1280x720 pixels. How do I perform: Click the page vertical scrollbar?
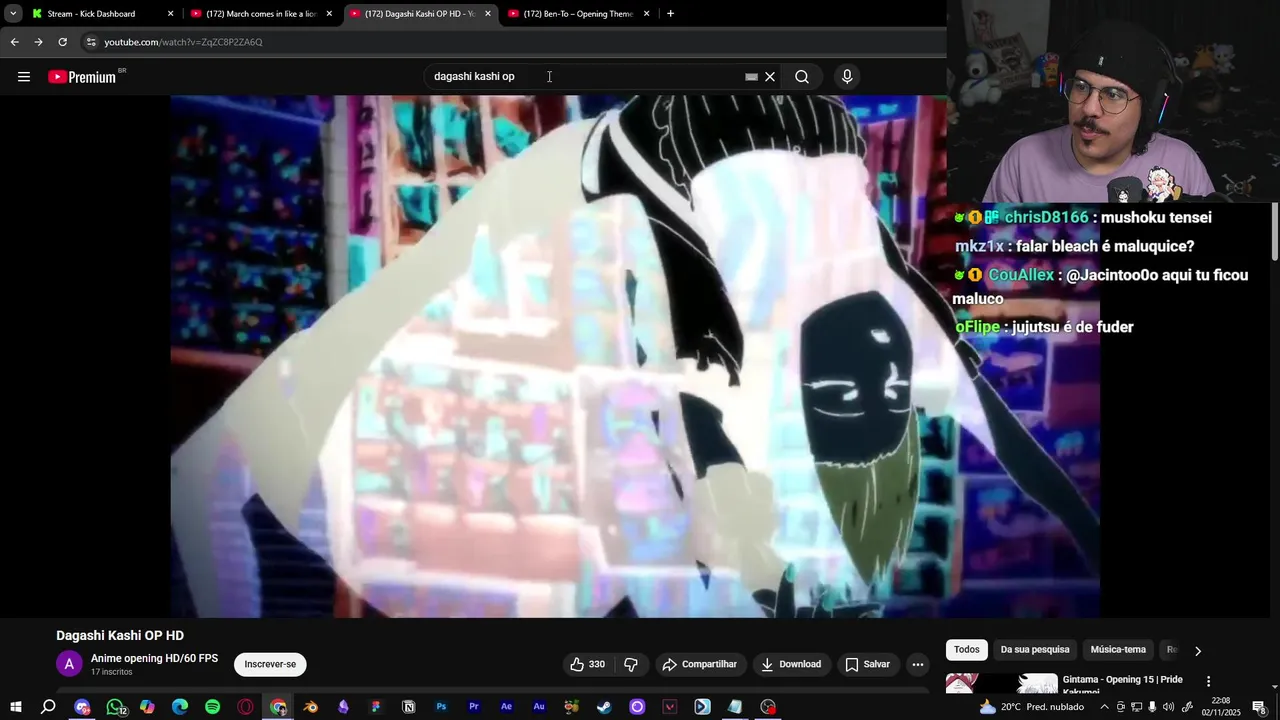pos(1275,232)
